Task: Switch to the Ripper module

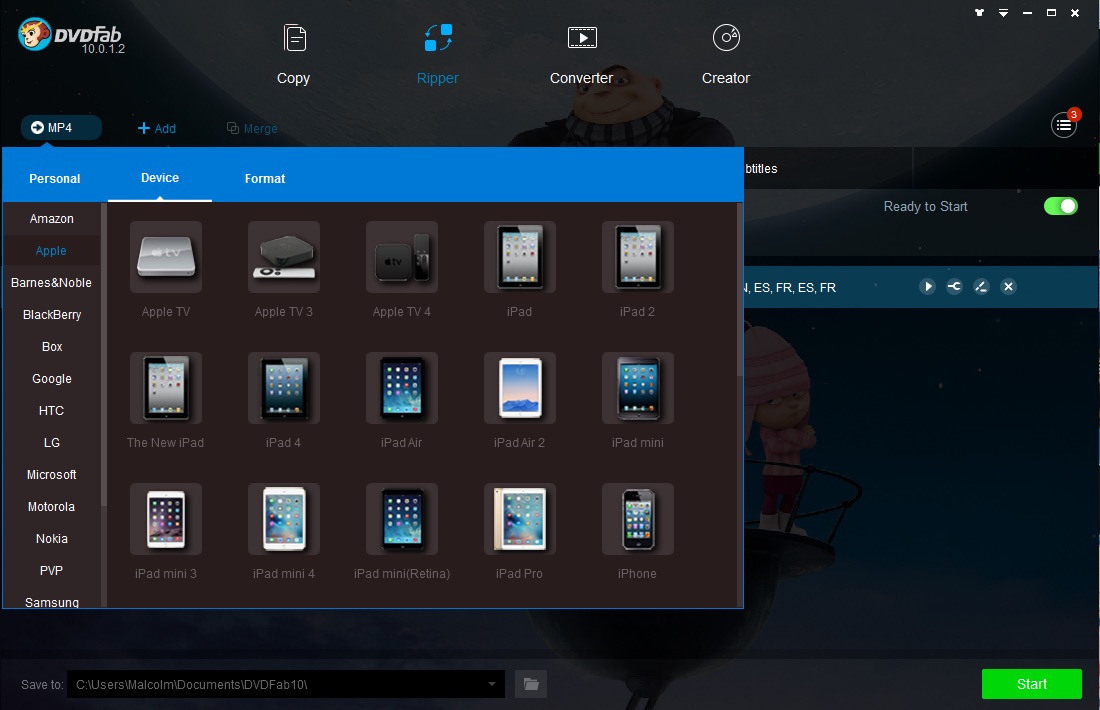Action: (x=438, y=55)
